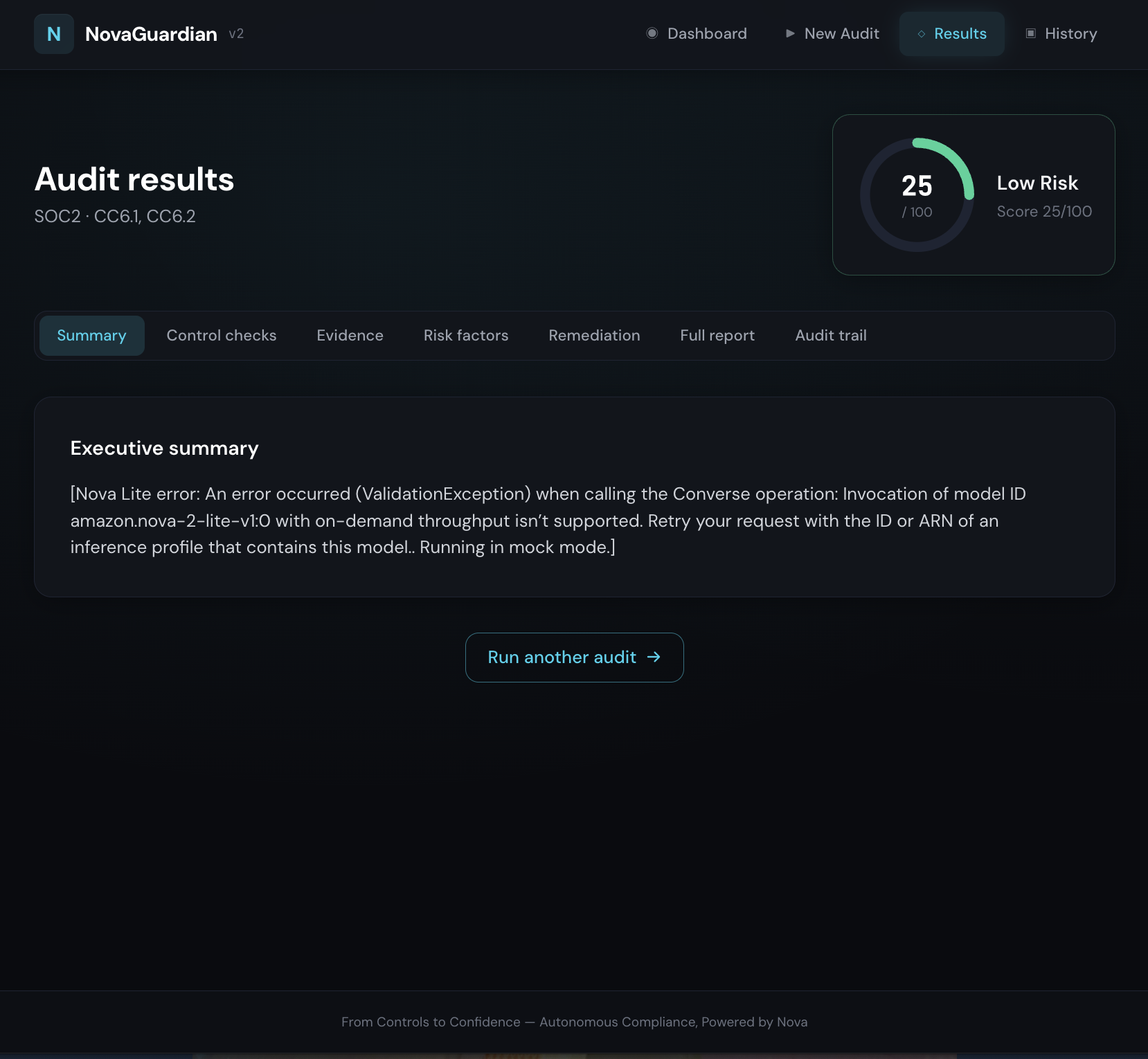Start a New Audit from navigation

click(x=832, y=34)
